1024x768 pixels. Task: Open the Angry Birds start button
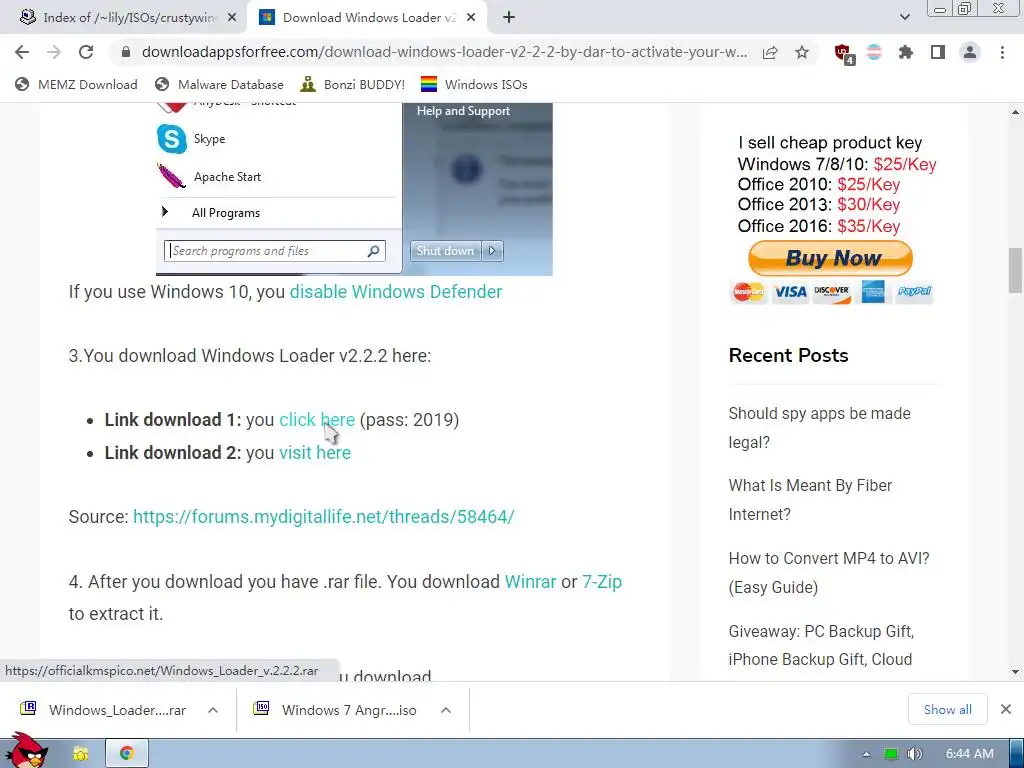(26, 751)
